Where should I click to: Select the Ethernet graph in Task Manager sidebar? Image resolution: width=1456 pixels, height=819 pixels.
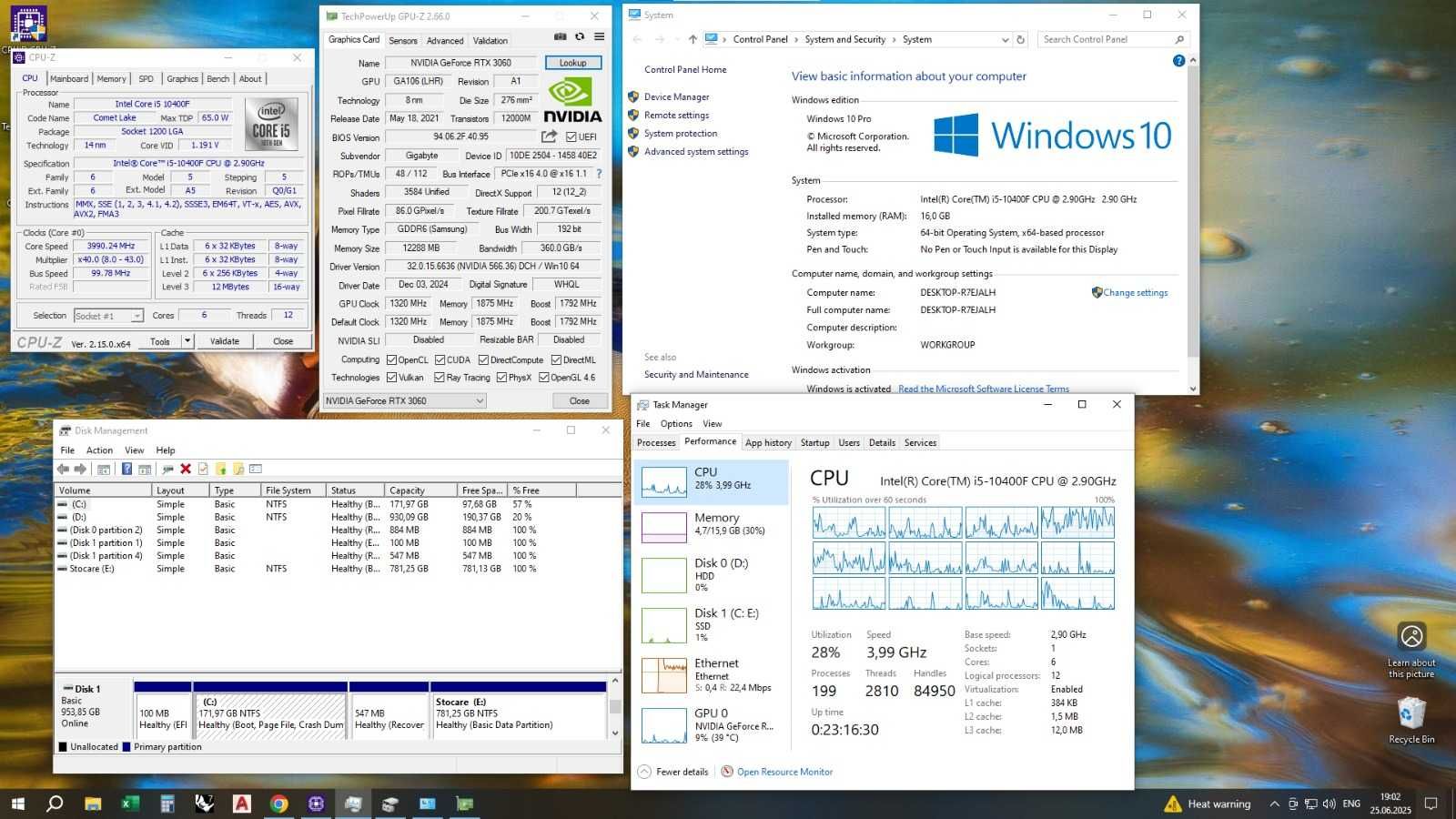pyautogui.click(x=711, y=676)
